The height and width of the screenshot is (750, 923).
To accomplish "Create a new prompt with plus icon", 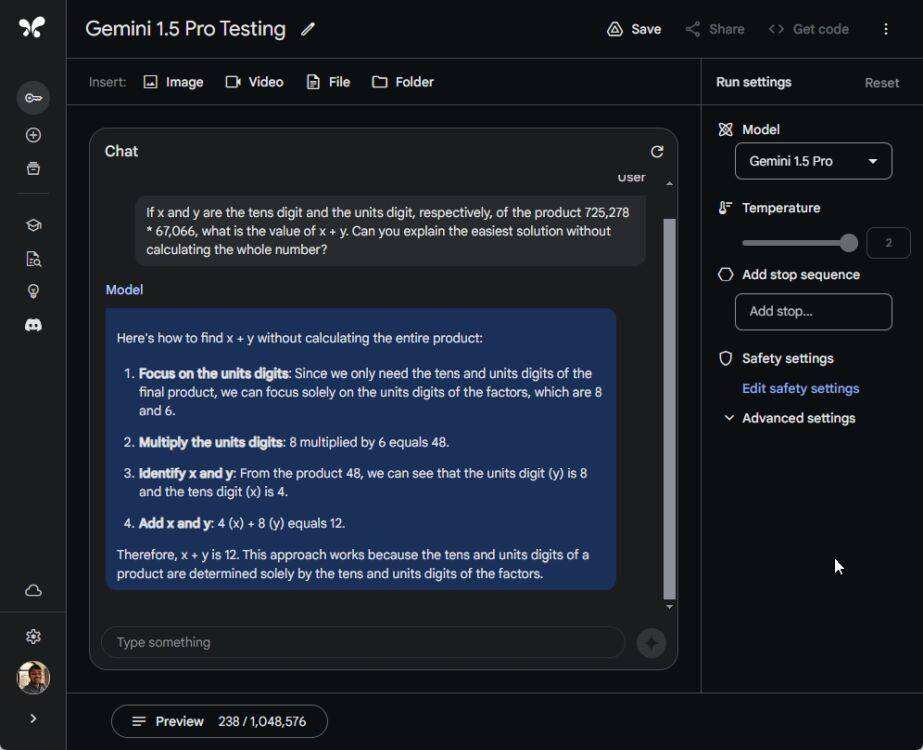I will coord(33,135).
